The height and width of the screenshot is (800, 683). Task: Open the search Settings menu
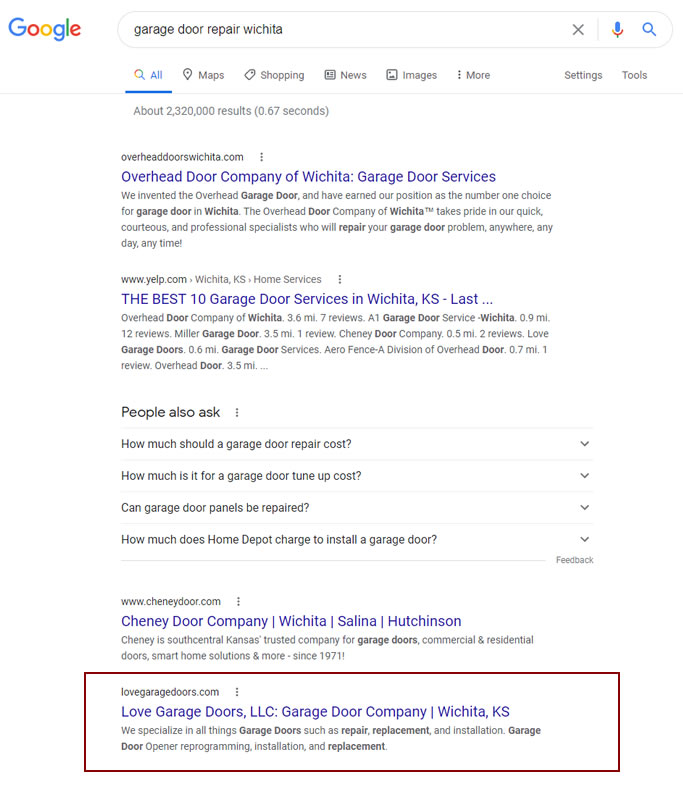[x=583, y=75]
